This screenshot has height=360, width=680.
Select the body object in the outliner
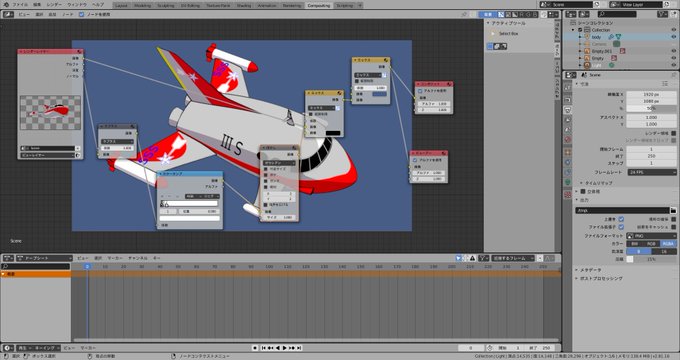[596, 37]
